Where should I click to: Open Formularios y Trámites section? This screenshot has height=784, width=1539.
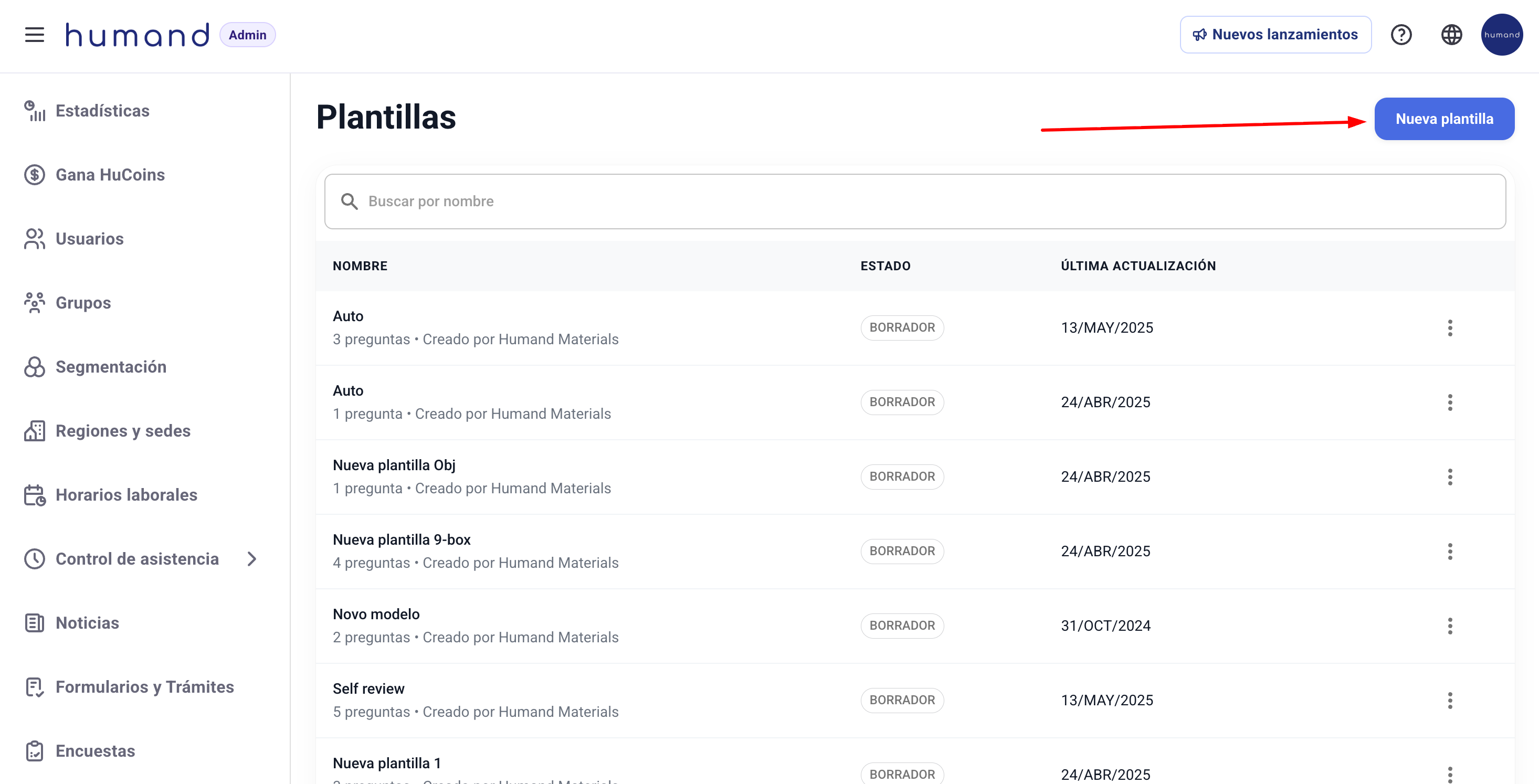coord(144,687)
